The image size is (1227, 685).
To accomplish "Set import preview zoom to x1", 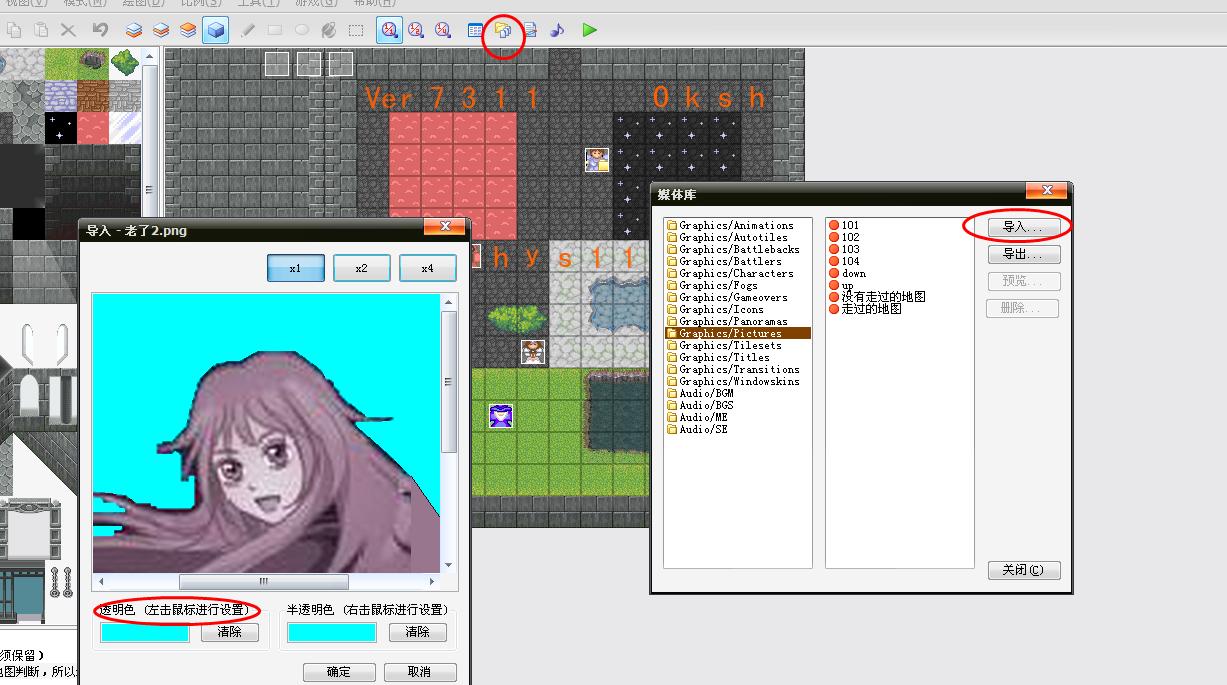I will click(x=296, y=268).
